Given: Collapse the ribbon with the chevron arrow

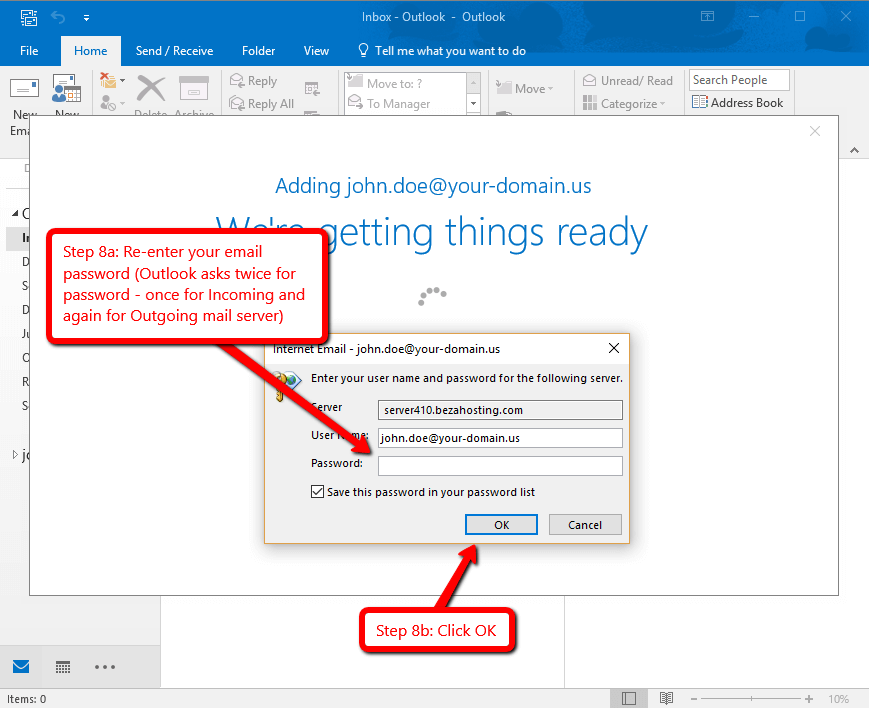Looking at the screenshot, I should (854, 150).
